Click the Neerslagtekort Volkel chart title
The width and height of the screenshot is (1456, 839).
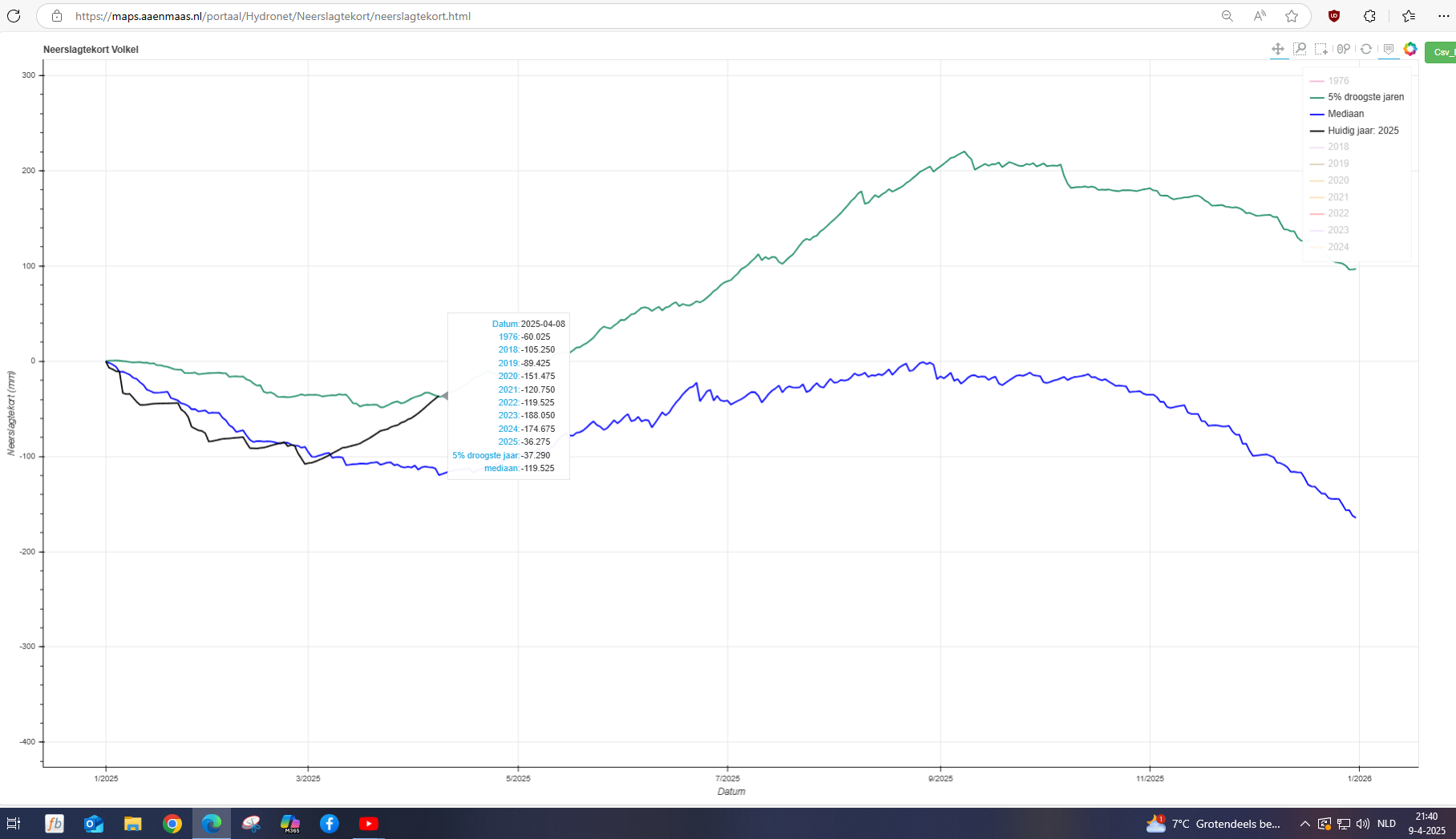(x=91, y=50)
